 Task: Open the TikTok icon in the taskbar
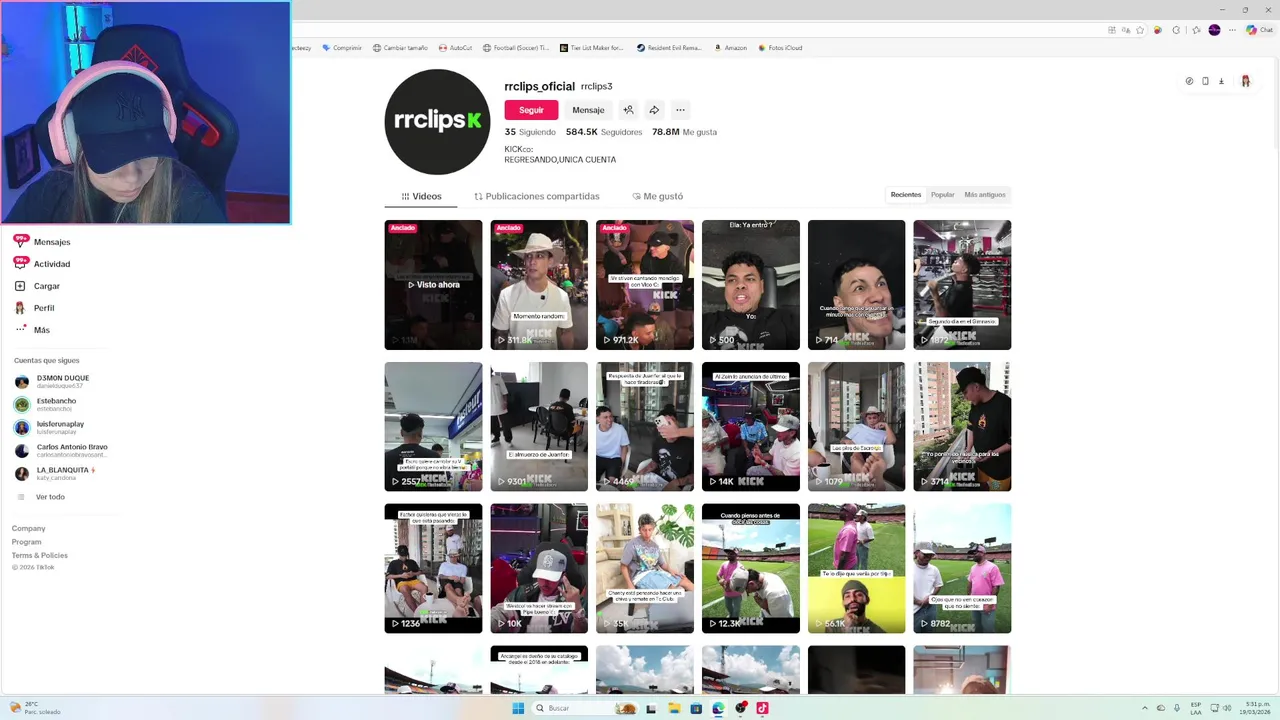762,708
